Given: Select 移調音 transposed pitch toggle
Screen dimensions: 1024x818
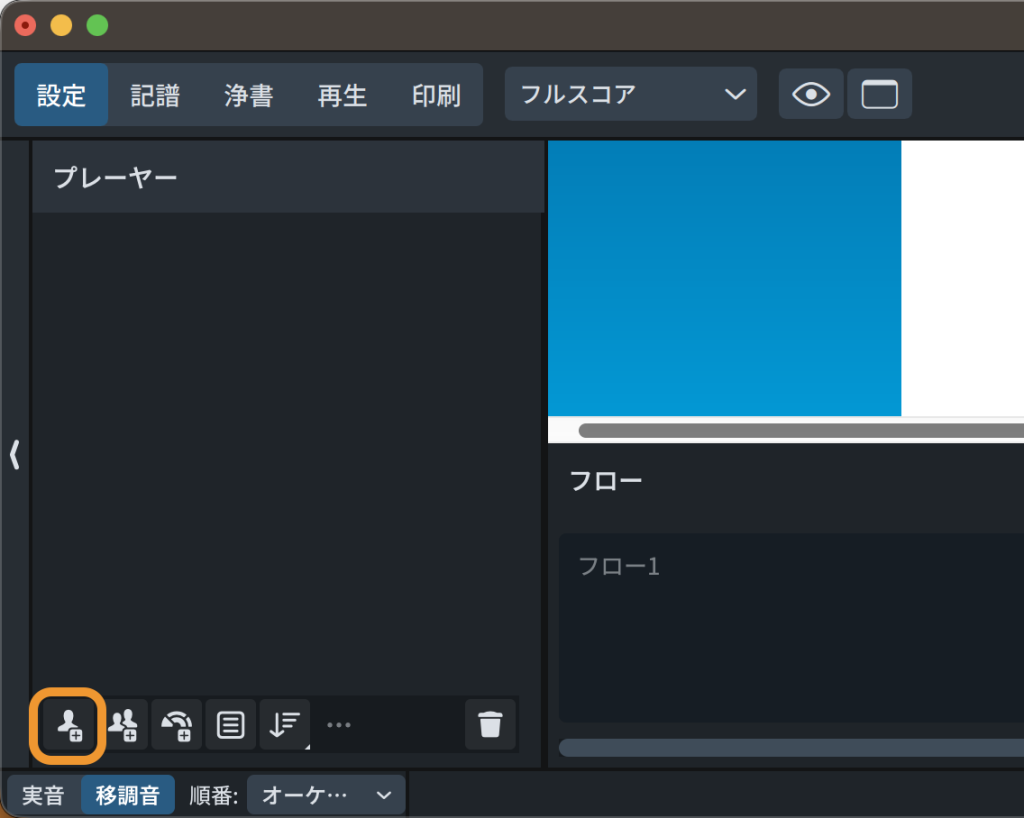Looking at the screenshot, I should coord(127,795).
